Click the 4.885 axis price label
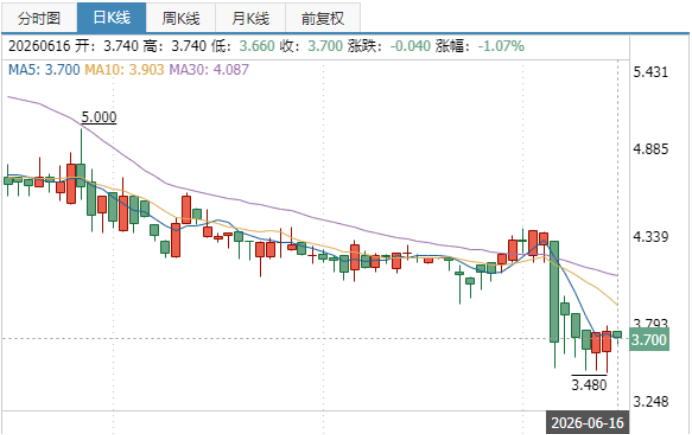 coord(651,149)
